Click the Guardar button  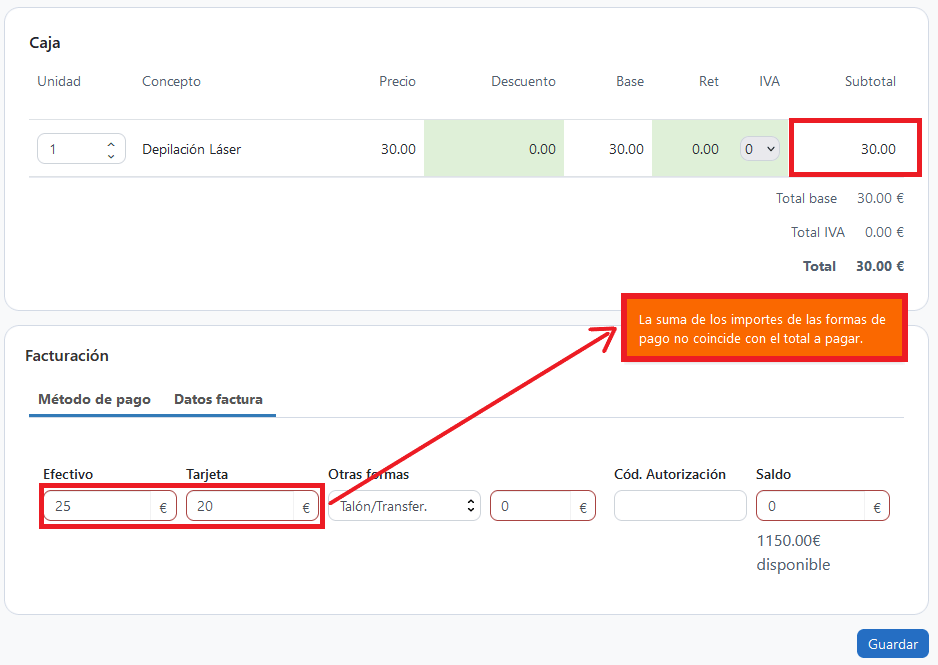[893, 643]
